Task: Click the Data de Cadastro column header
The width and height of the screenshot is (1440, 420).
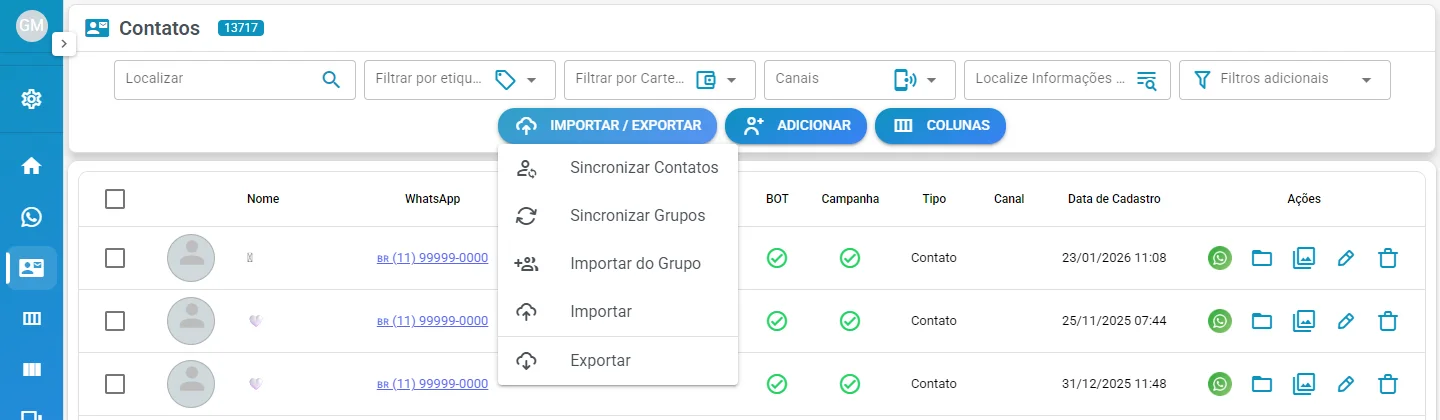Action: (x=1114, y=199)
